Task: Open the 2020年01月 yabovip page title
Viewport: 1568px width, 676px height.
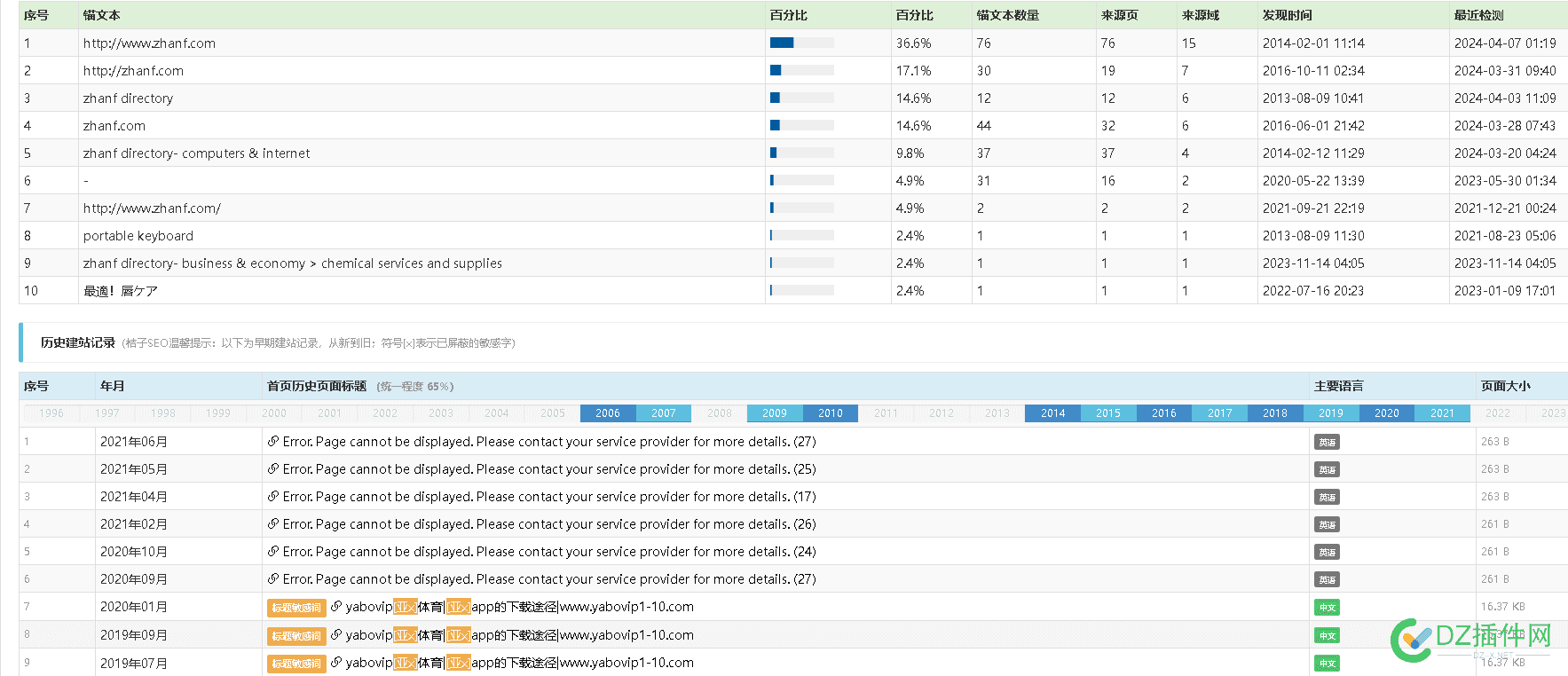Action: [520, 607]
